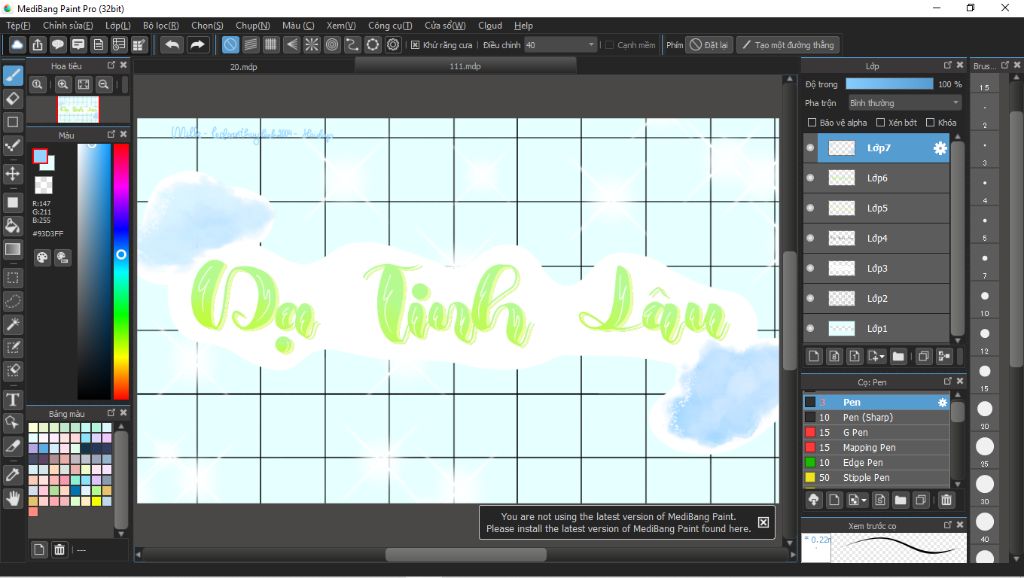The height and width of the screenshot is (578, 1024).
Task: Click Đặt lại button
Action: pos(709,45)
